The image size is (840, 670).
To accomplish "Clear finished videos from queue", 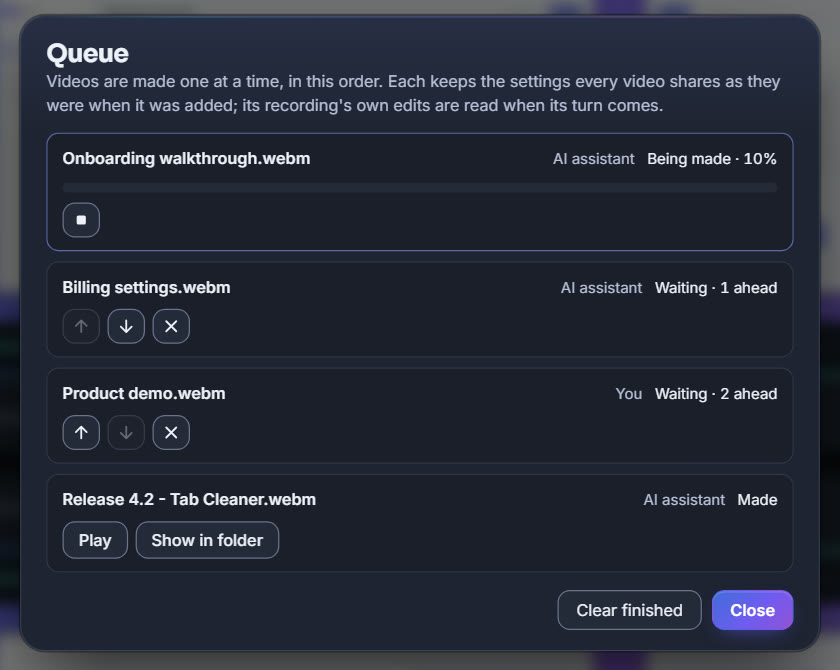I will coord(629,610).
